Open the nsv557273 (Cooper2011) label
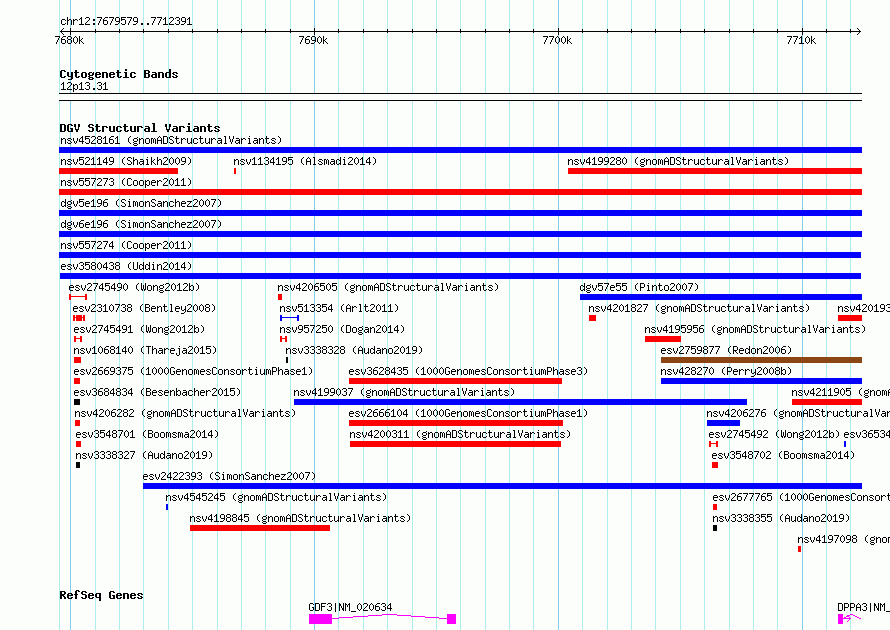Viewport: 890px width, 630px height. click(126, 182)
